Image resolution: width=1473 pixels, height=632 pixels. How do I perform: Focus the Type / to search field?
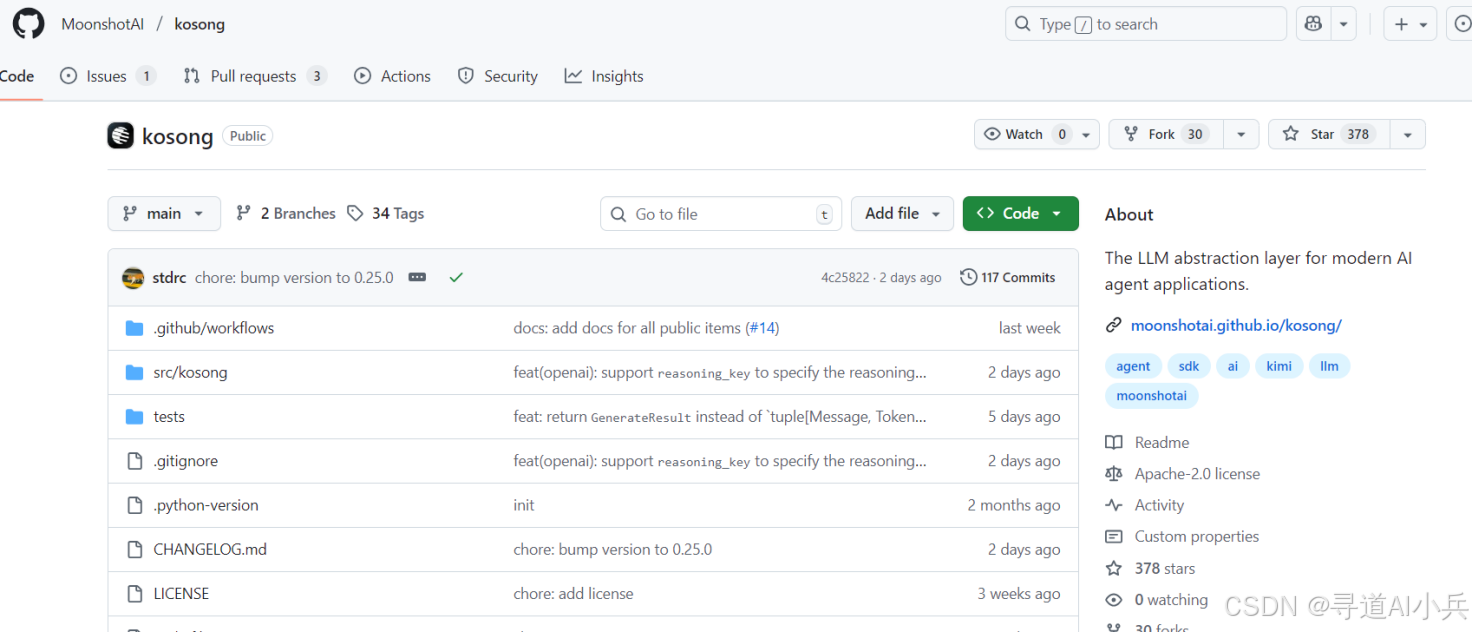1145,24
